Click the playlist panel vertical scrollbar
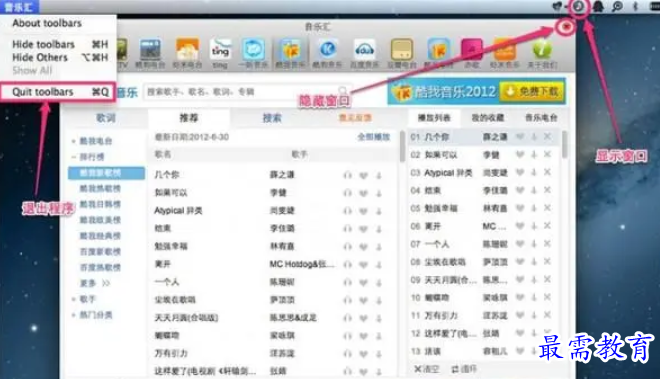Screen dimensions: 660x379 (564, 144)
